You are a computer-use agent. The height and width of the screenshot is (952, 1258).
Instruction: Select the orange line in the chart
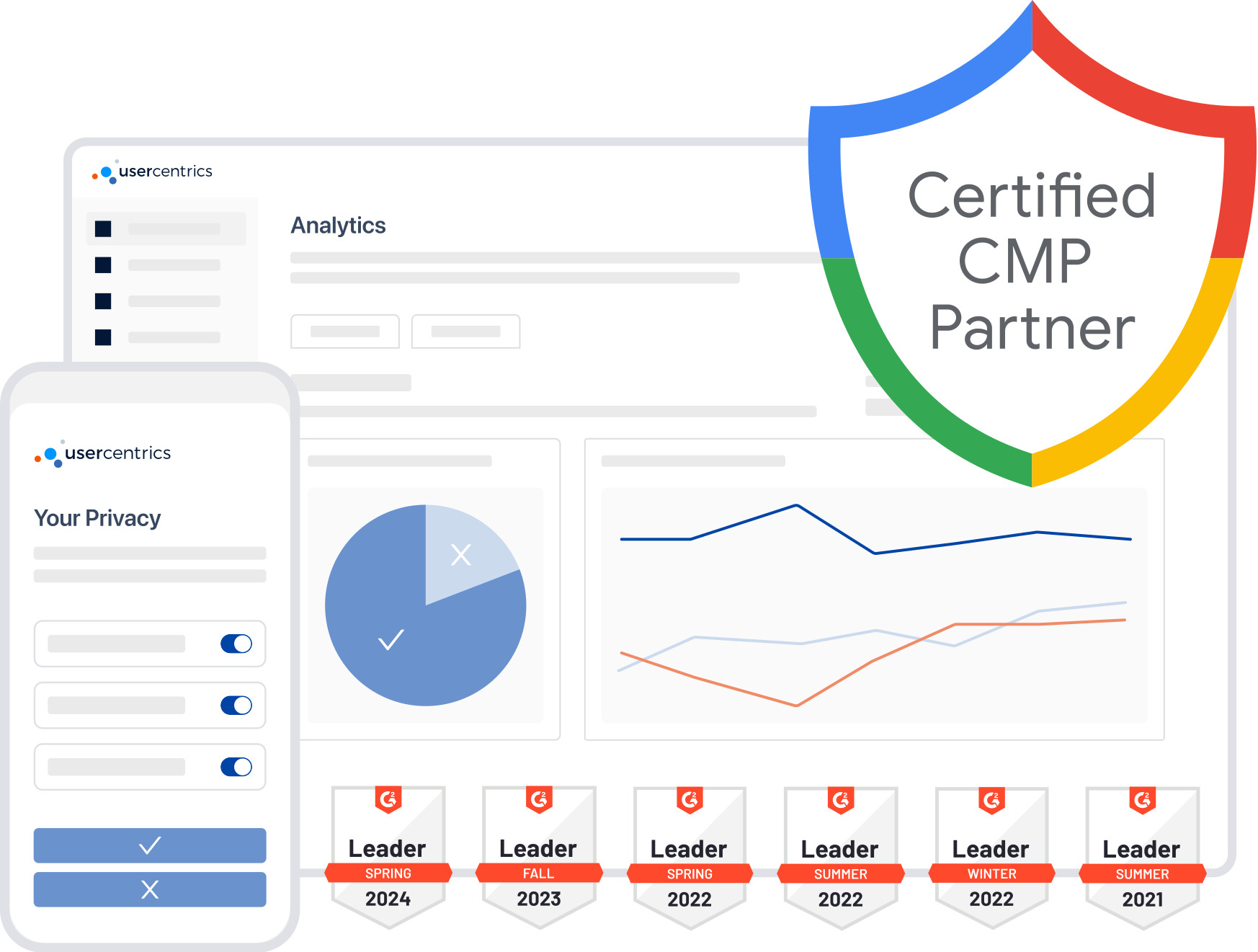tap(796, 705)
